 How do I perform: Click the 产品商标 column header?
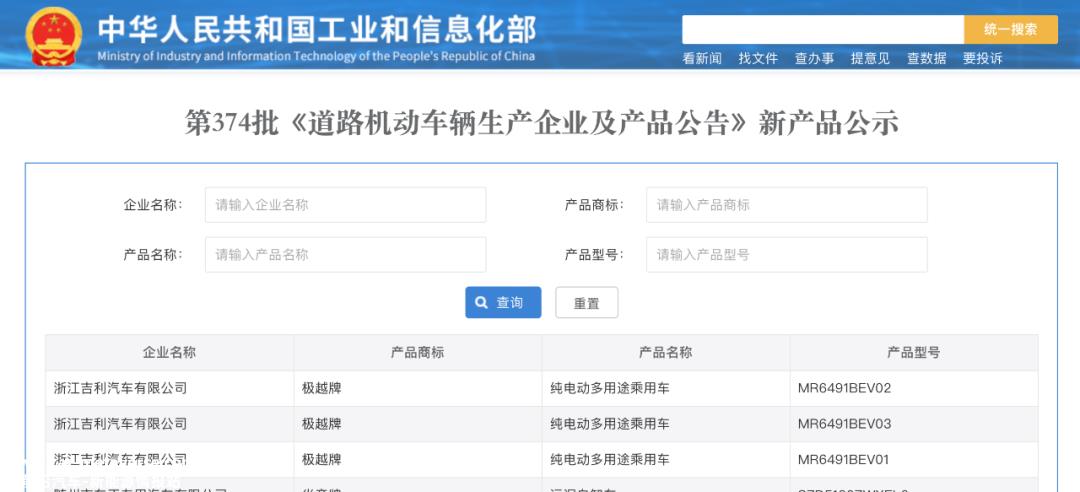coord(417,353)
